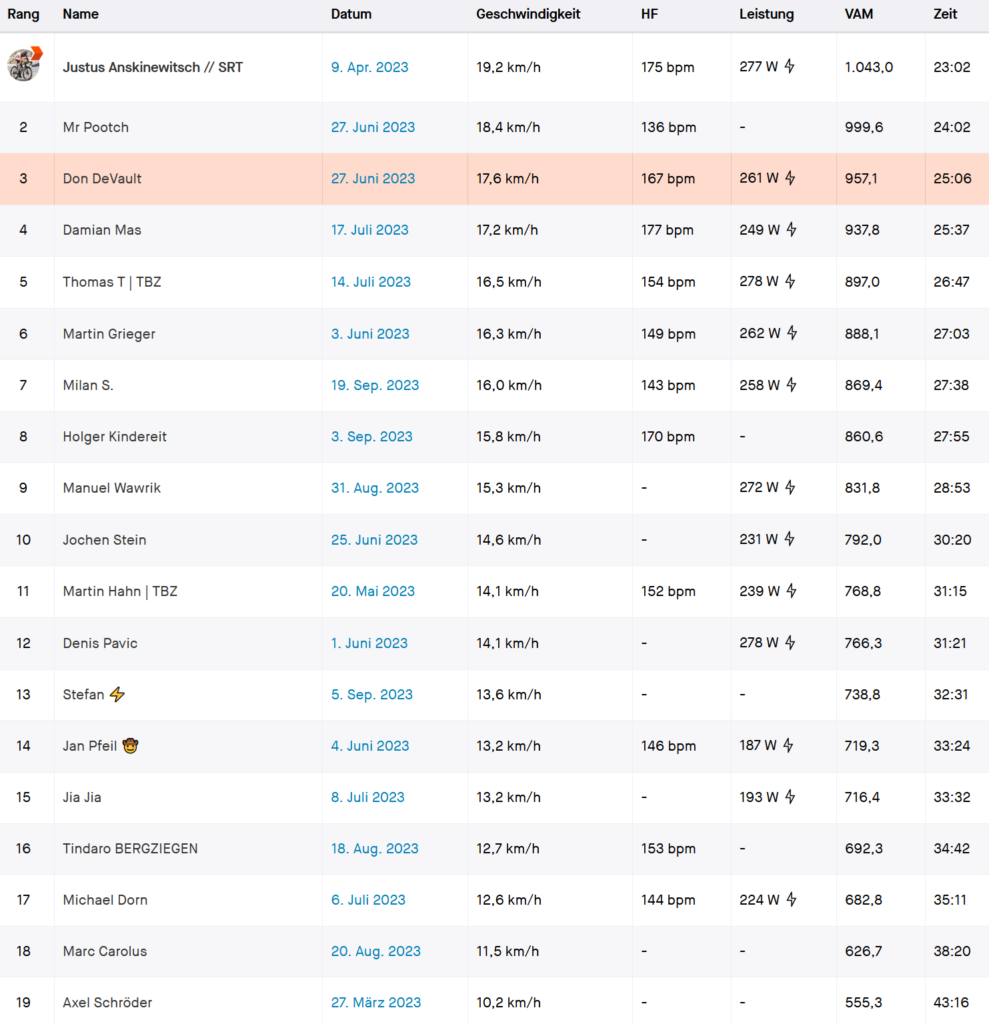Open the 20. Mai 2023 activity link
The height and width of the screenshot is (1024, 989).
point(372,591)
